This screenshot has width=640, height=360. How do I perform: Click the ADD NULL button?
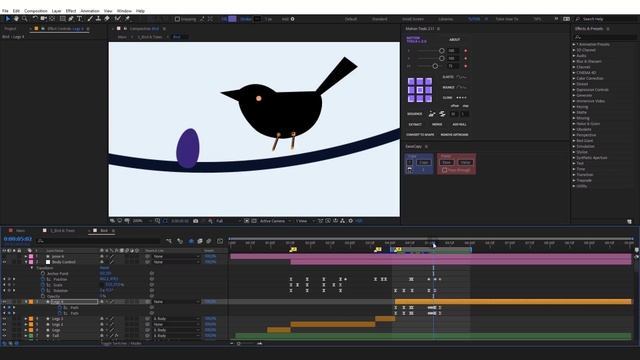(x=460, y=124)
